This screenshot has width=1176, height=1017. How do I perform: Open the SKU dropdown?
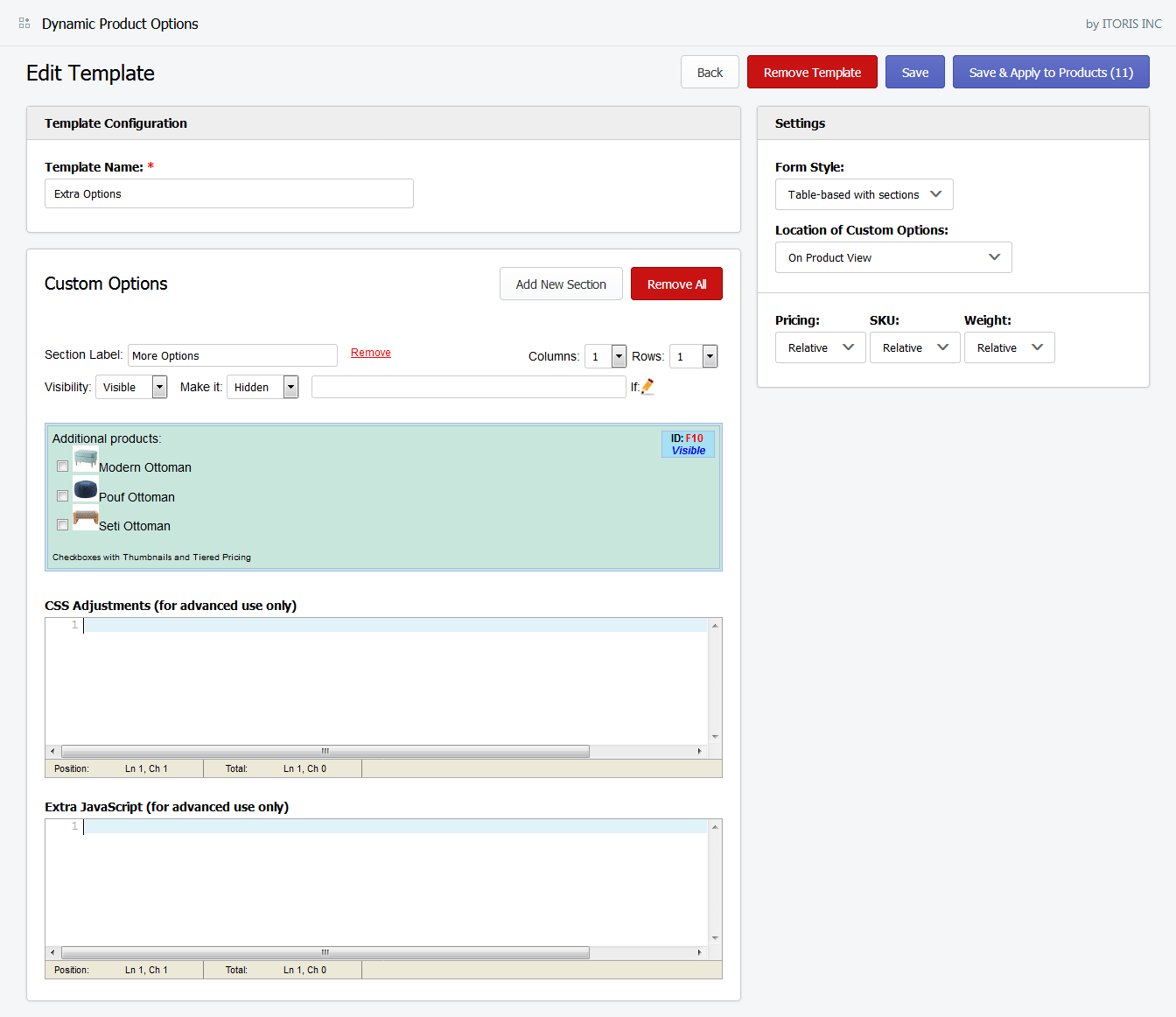[915, 347]
